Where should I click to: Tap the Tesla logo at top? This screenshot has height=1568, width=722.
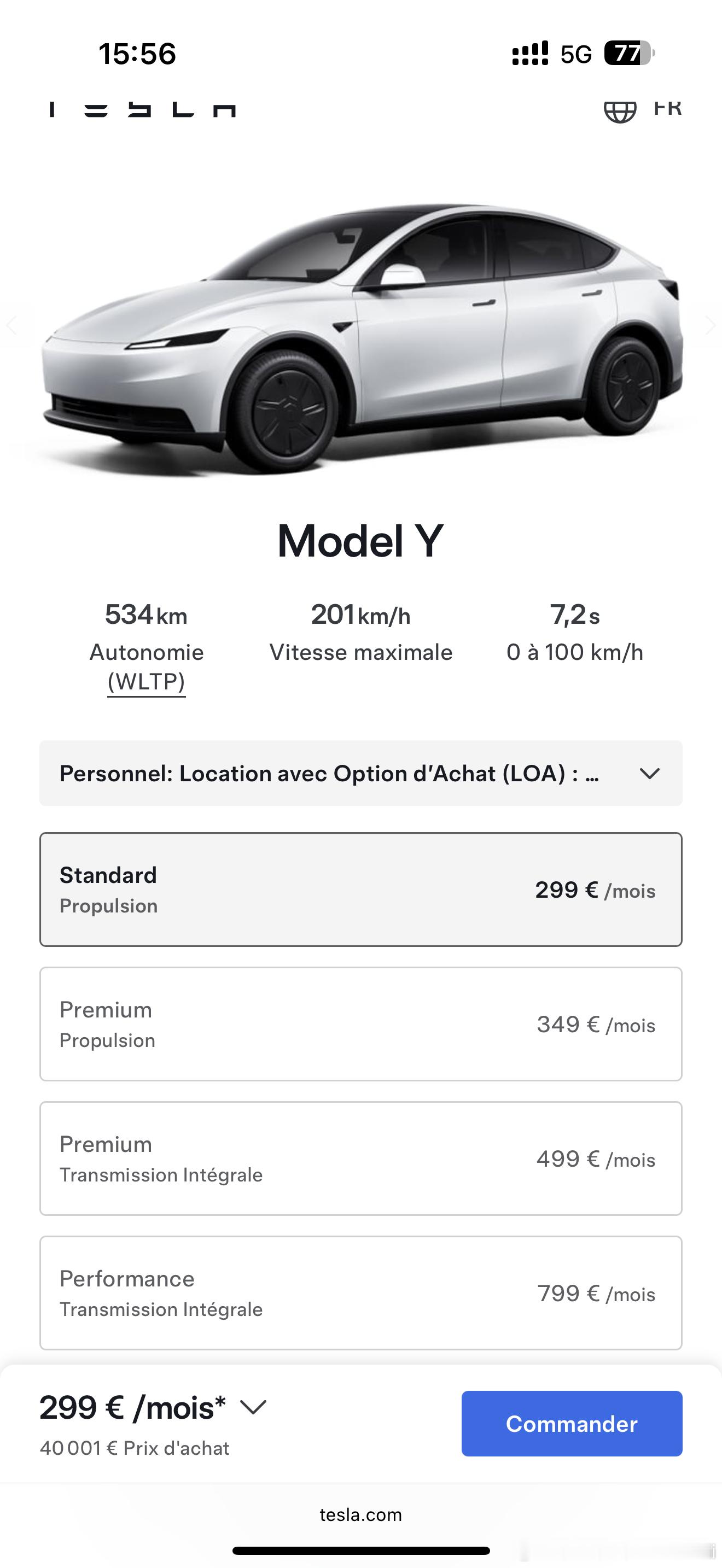pos(142,109)
